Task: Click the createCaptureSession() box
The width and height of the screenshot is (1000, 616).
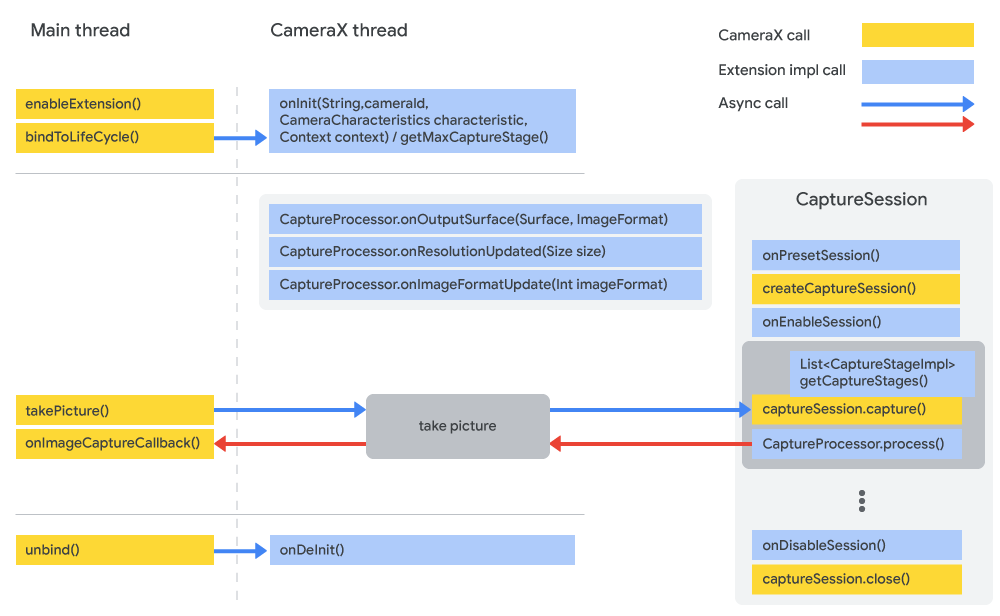Action: 855,288
